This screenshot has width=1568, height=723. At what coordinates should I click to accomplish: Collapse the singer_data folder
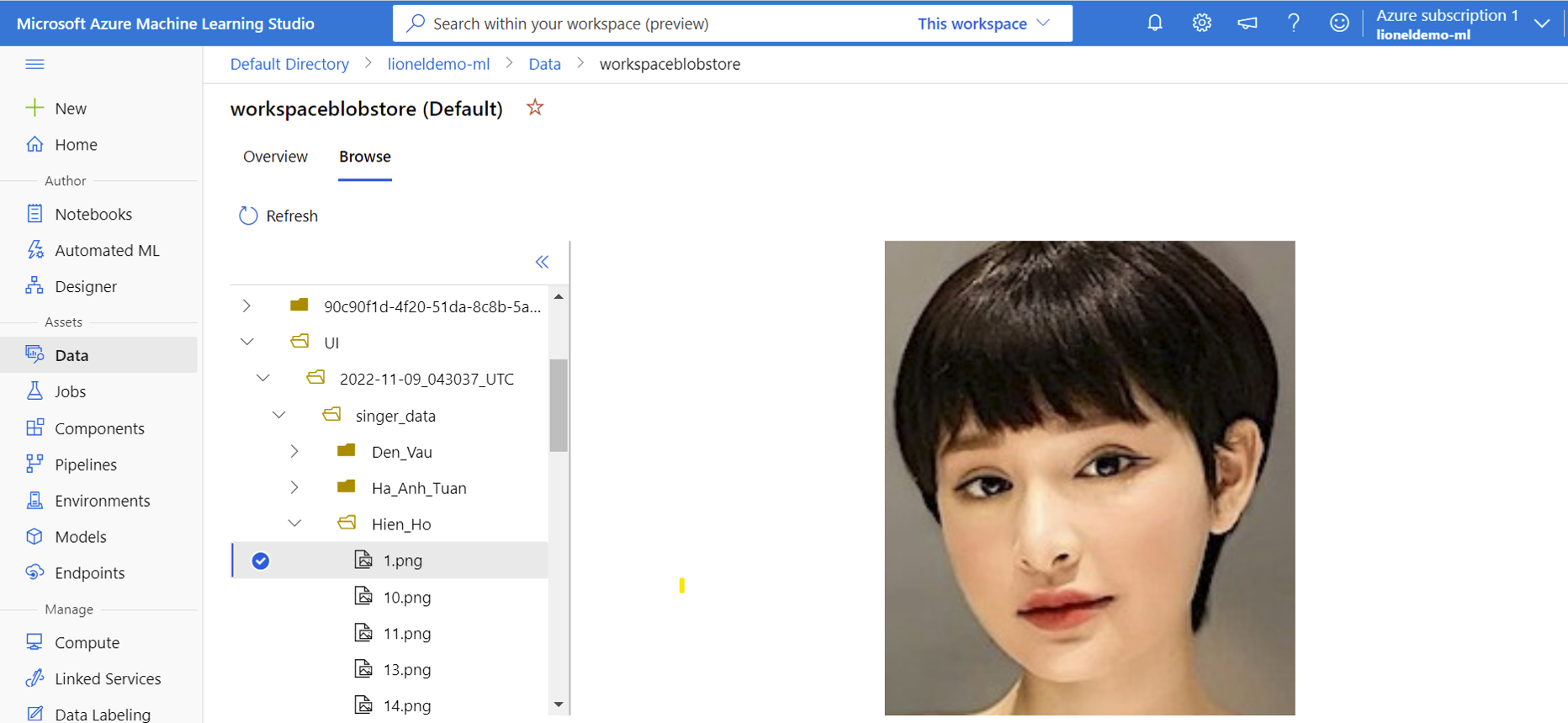278,415
